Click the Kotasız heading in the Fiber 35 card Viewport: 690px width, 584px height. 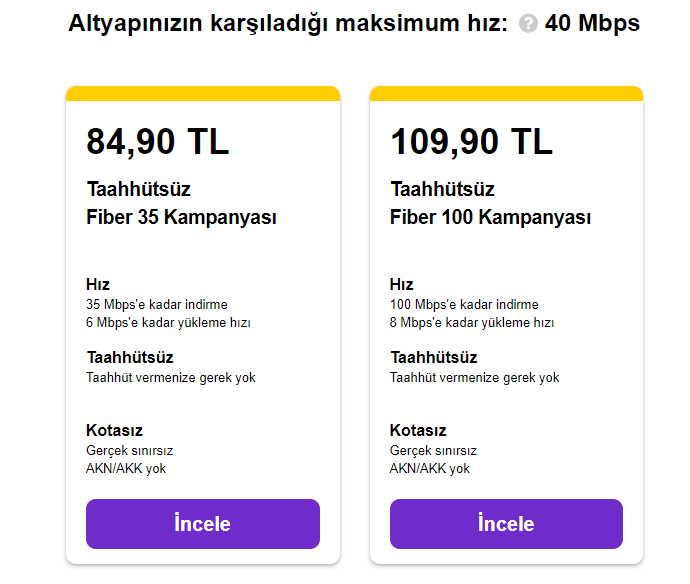pos(114,431)
